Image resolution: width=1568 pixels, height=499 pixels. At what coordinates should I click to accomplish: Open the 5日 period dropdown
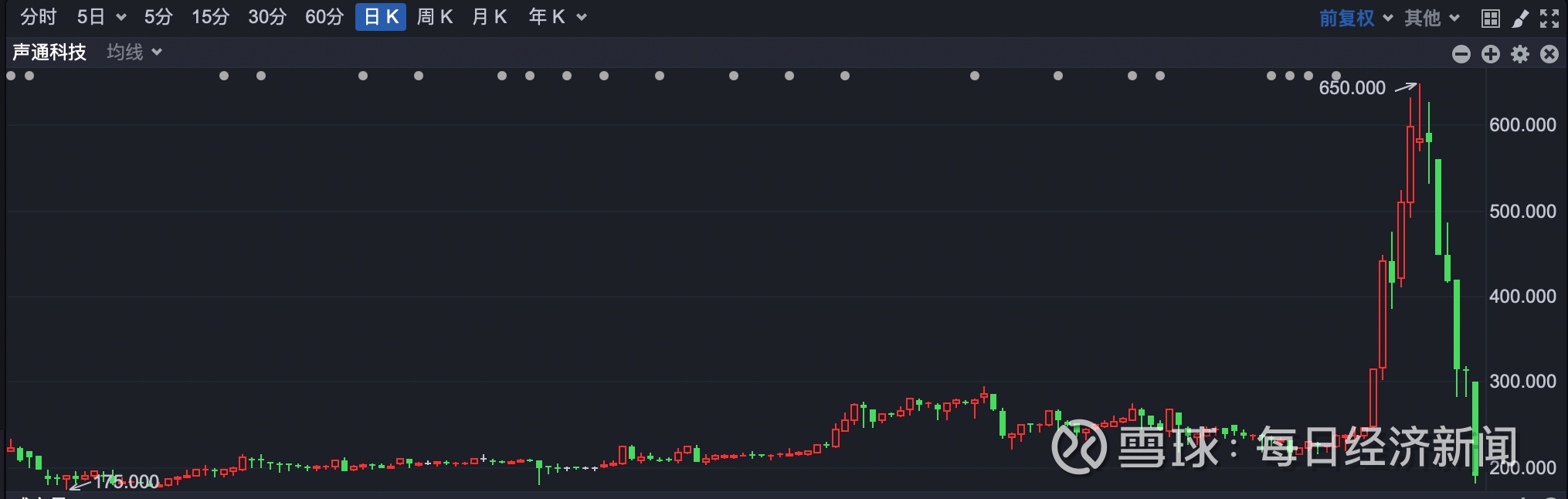(x=100, y=17)
